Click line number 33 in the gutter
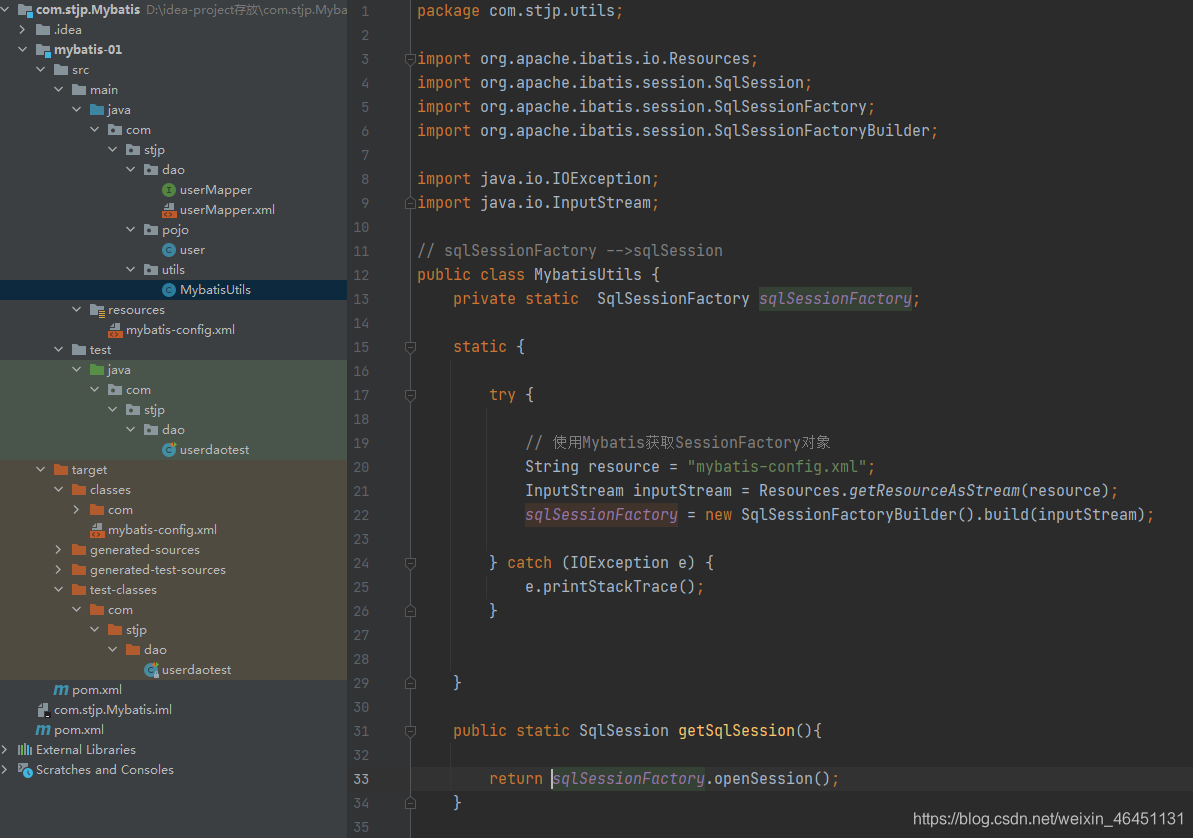This screenshot has width=1193, height=838. 361,779
